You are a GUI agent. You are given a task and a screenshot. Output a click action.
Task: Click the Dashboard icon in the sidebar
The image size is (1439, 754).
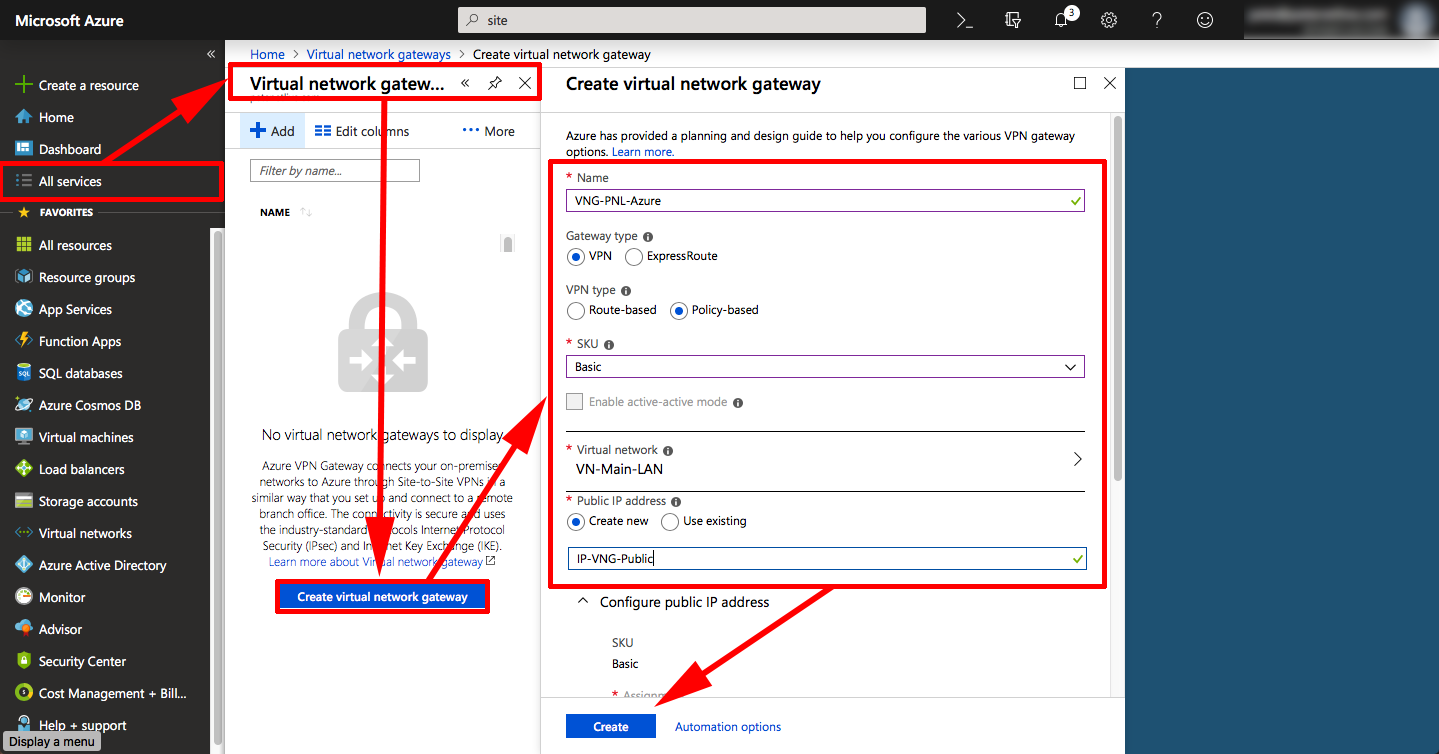[x=24, y=149]
